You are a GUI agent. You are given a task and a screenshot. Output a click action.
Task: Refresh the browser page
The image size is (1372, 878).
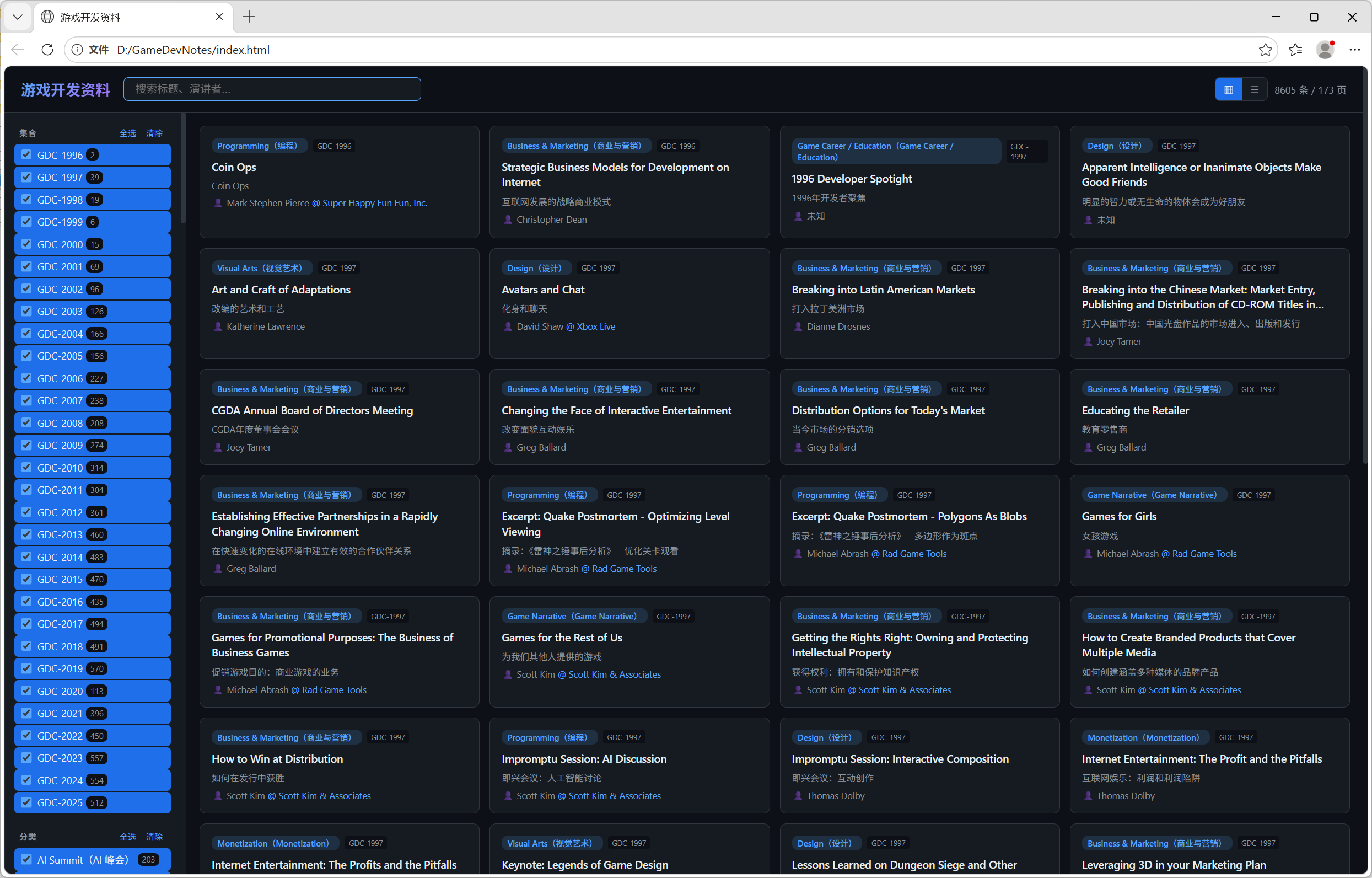[x=47, y=50]
